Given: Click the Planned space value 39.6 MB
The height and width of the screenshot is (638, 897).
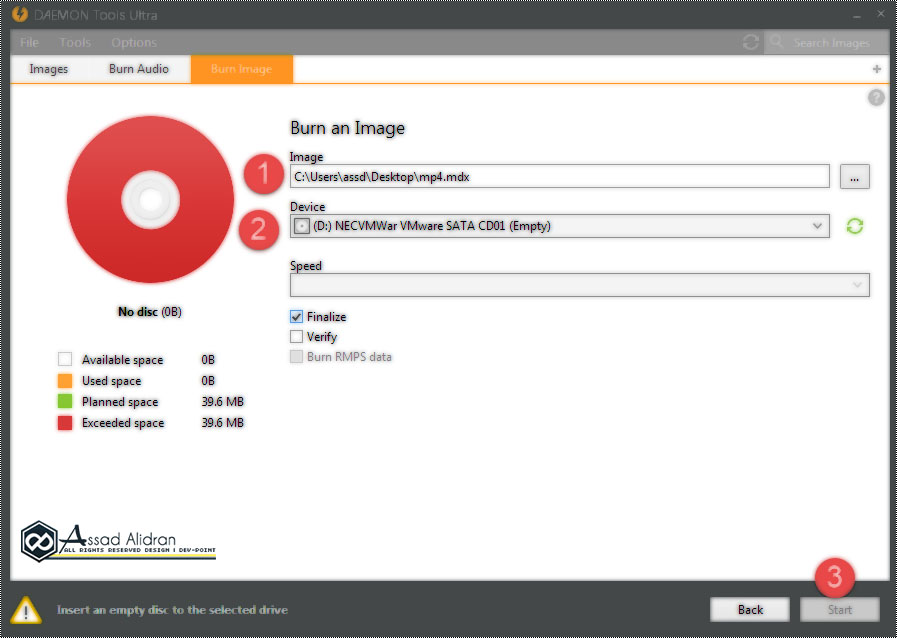Looking at the screenshot, I should pyautogui.click(x=223, y=402).
